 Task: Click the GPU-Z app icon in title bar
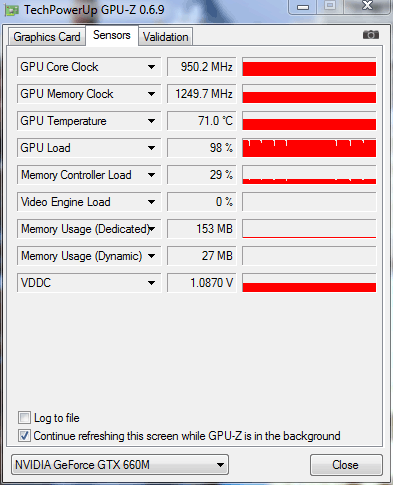pyautogui.click(x=12, y=10)
